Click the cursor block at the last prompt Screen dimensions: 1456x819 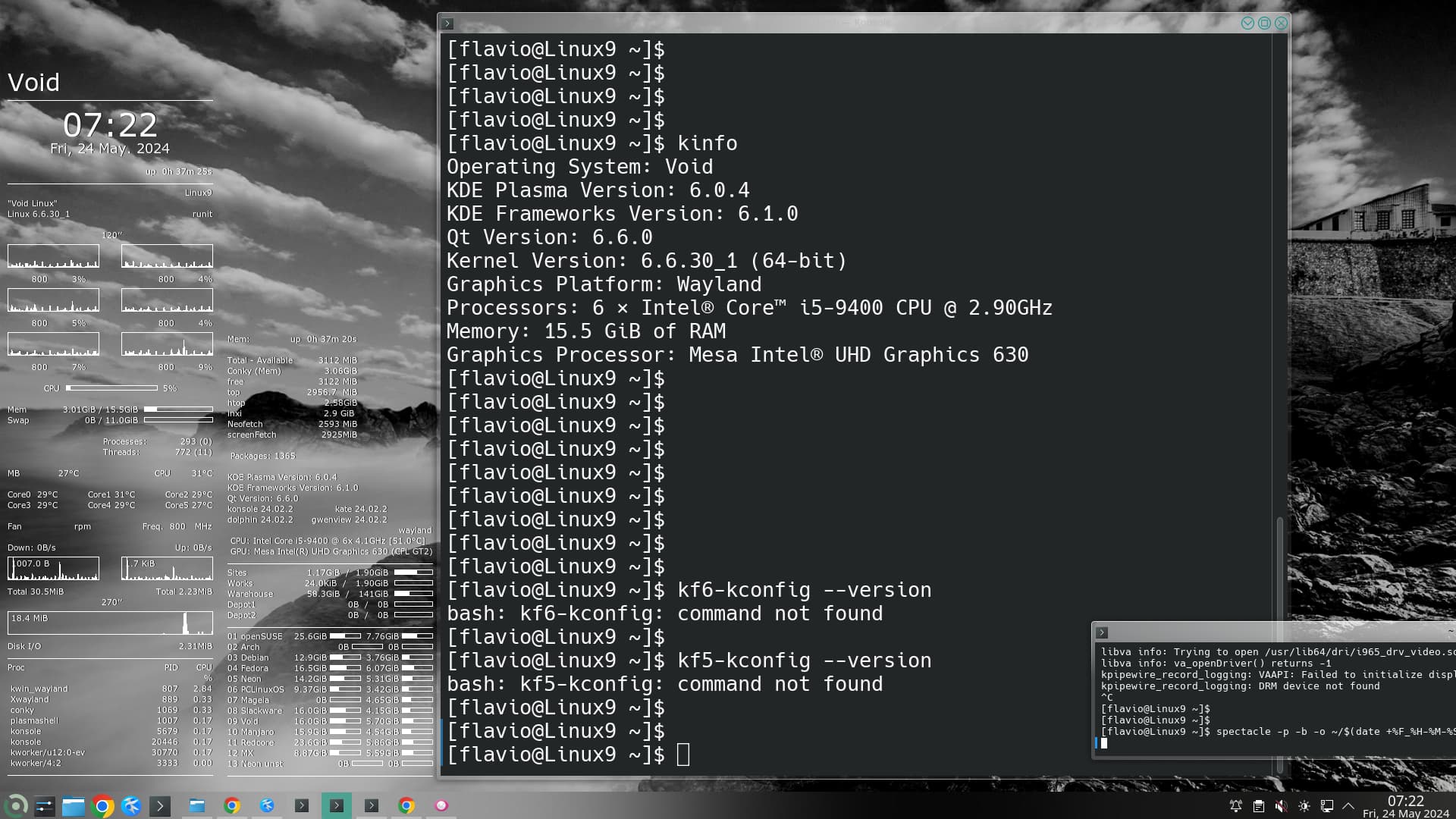683,755
